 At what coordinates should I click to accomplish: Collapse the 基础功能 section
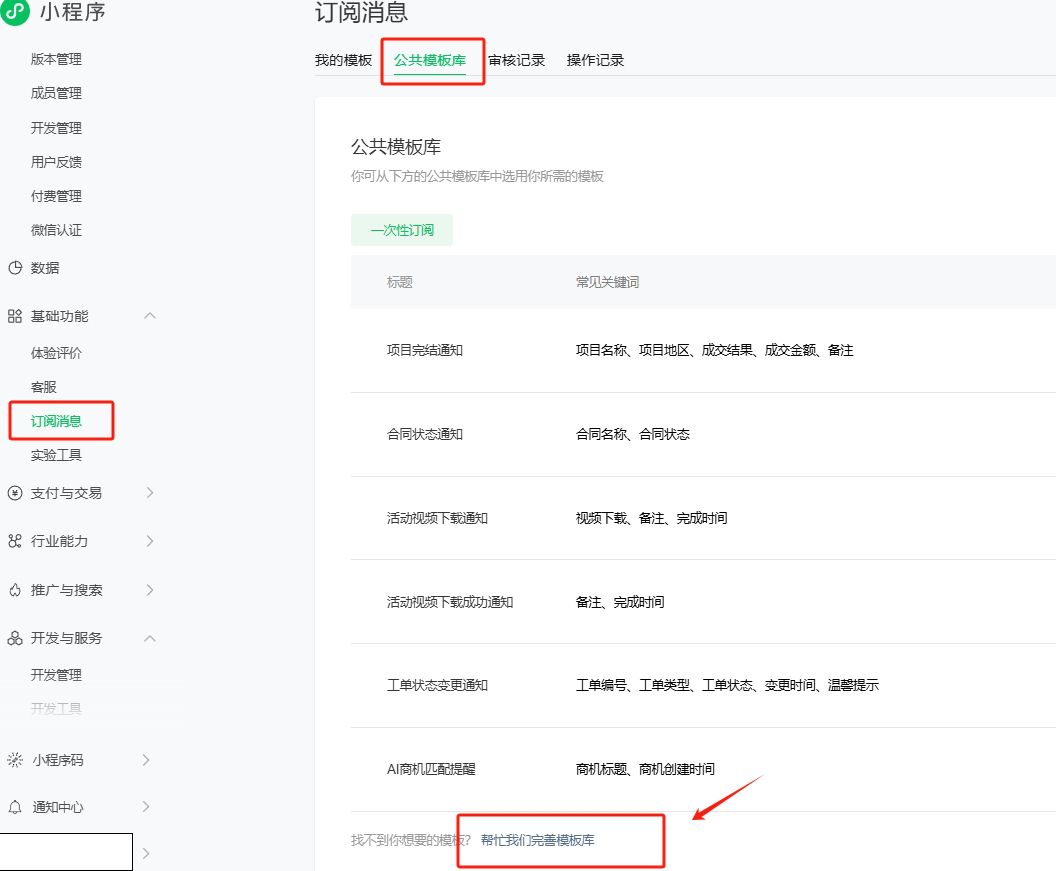click(149, 315)
